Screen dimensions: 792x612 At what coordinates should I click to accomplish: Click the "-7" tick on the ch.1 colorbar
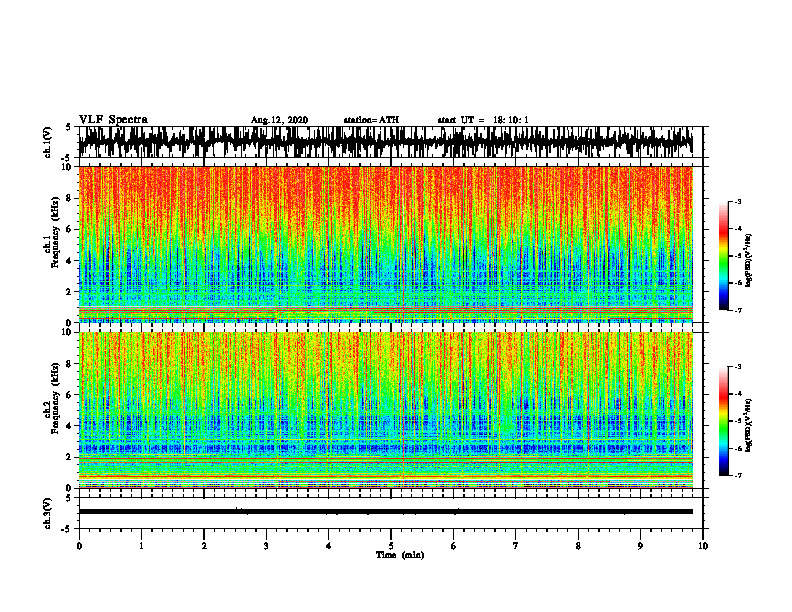pyautogui.click(x=738, y=310)
